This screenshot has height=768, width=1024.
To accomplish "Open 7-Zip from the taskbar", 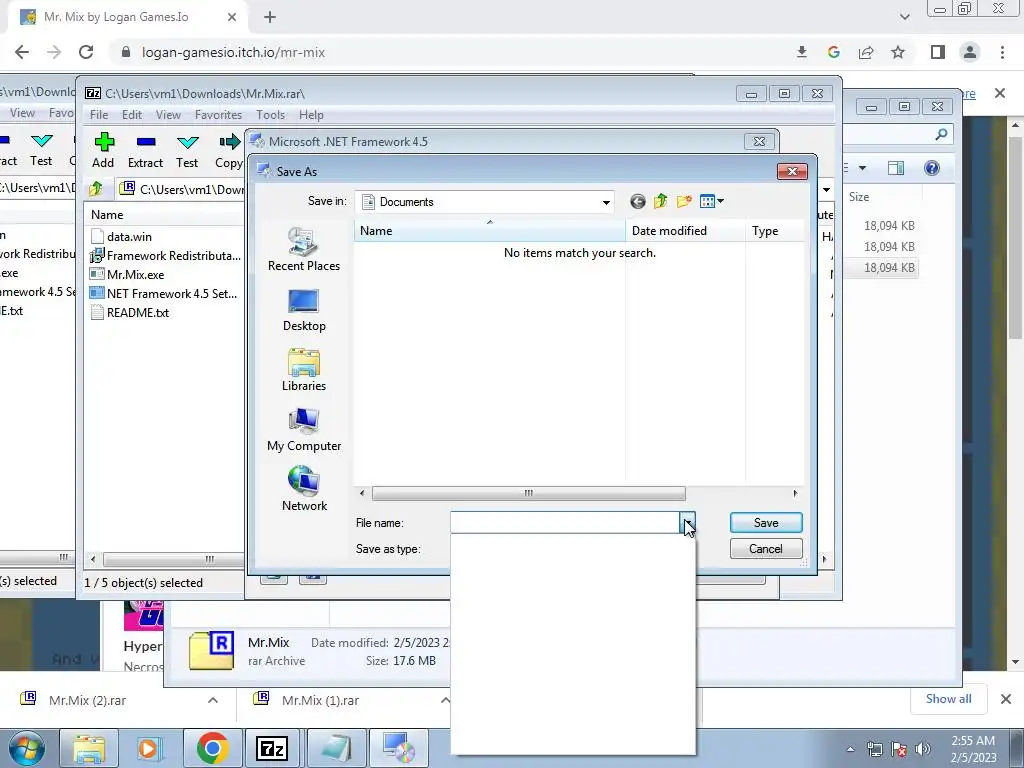I will (272, 748).
